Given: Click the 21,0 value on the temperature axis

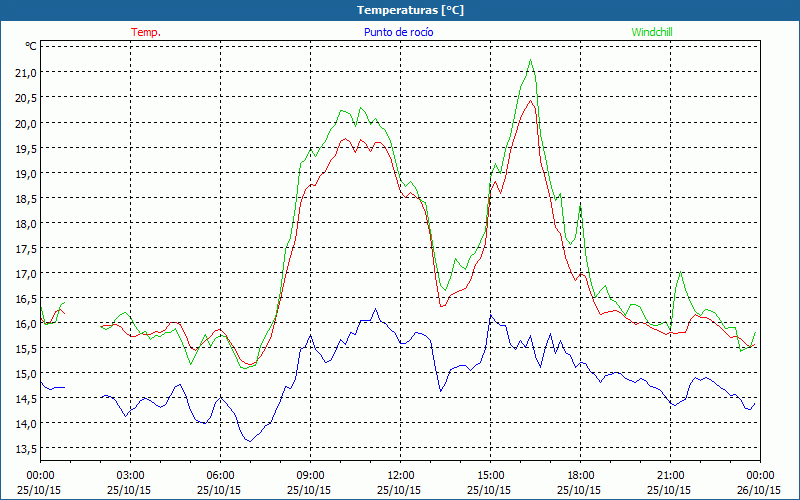Looking at the screenshot, I should click(x=26, y=73).
